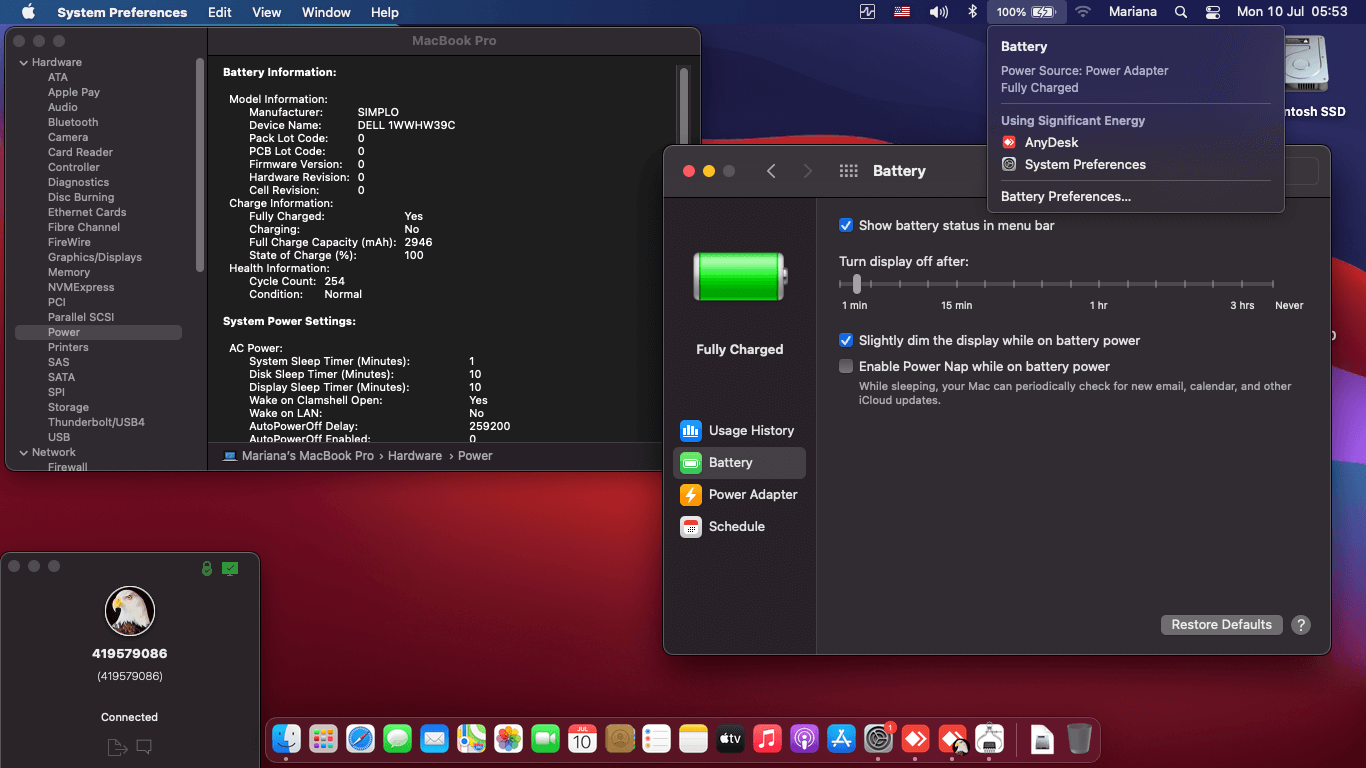Launch Photos from the Dock

pyautogui.click(x=508, y=739)
